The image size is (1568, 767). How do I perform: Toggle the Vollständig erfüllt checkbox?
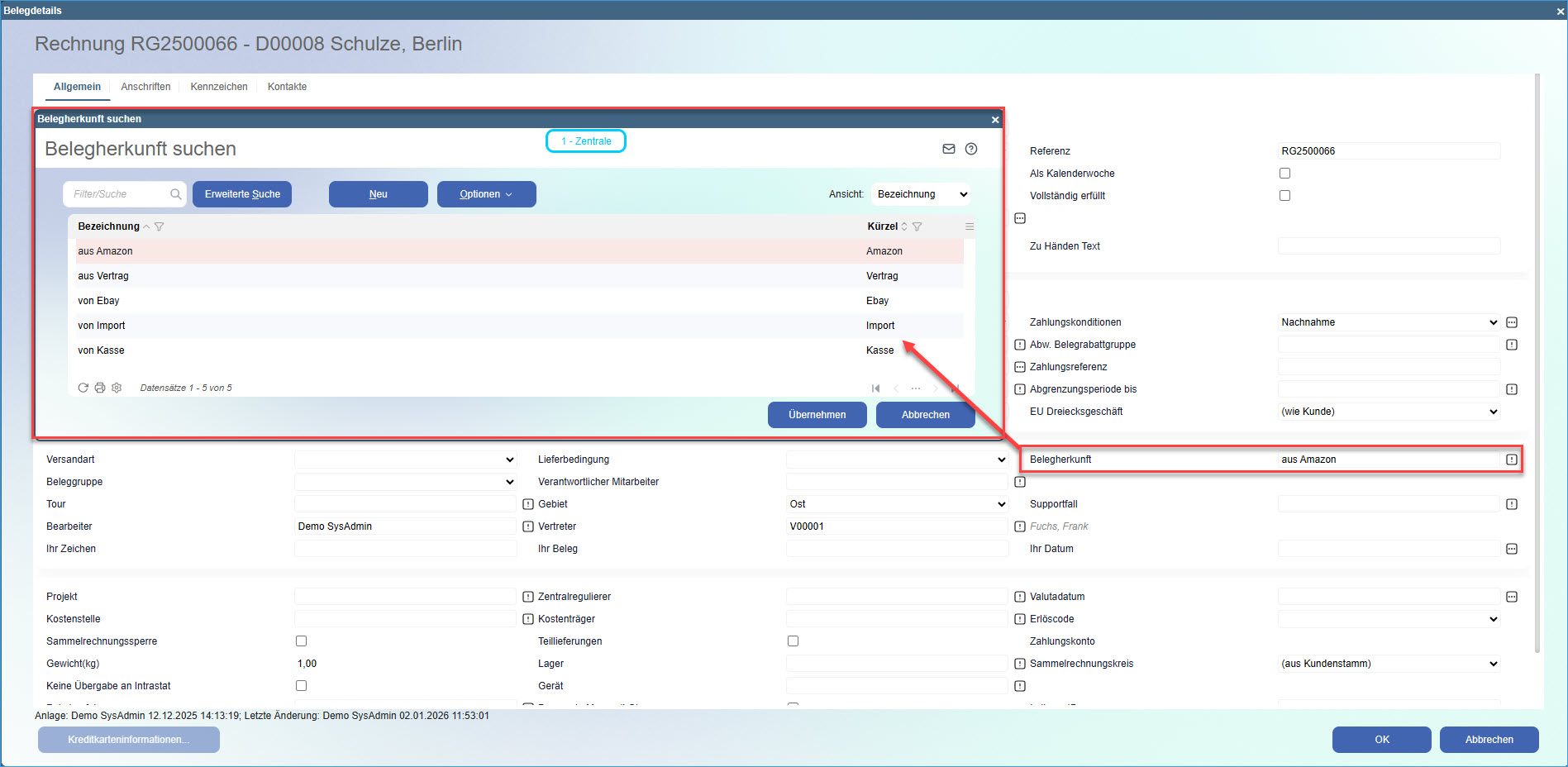point(1284,196)
